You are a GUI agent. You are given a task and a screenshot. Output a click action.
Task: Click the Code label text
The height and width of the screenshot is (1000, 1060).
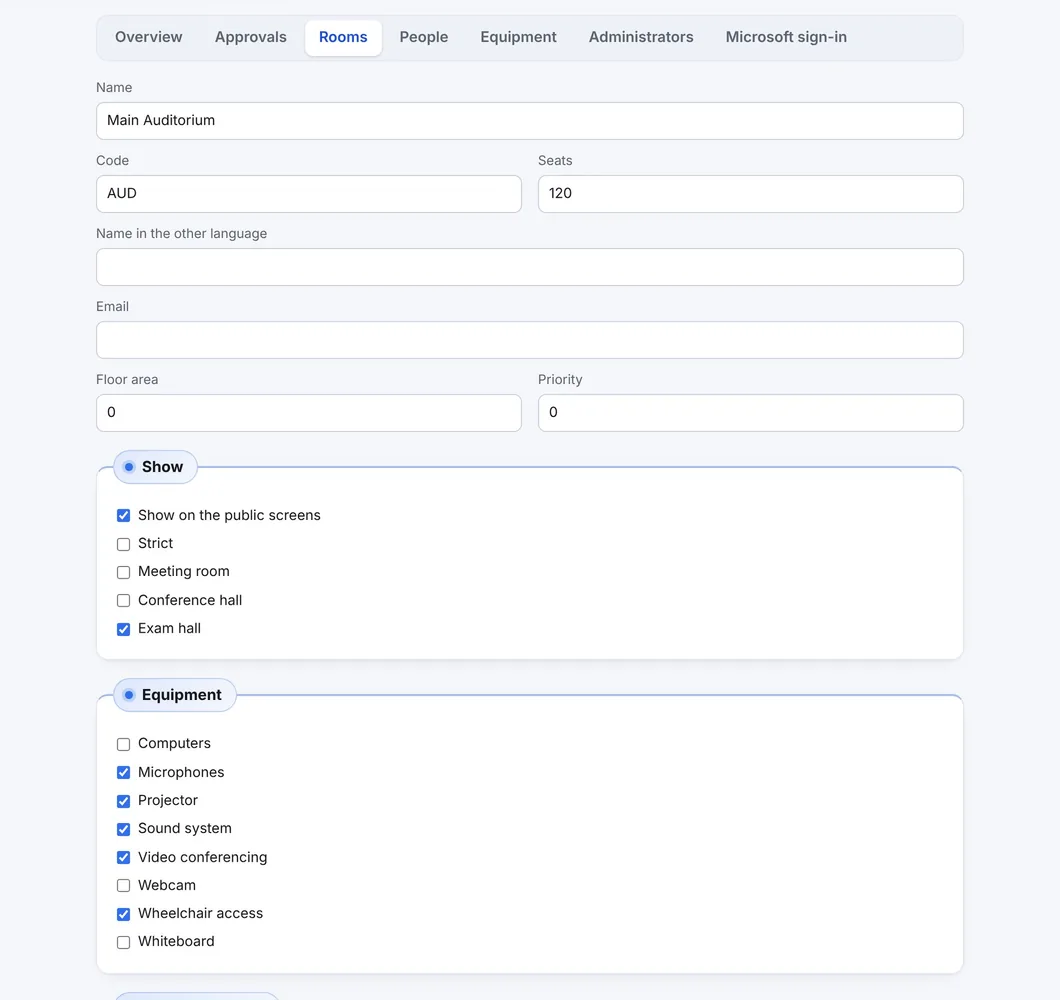coord(112,161)
